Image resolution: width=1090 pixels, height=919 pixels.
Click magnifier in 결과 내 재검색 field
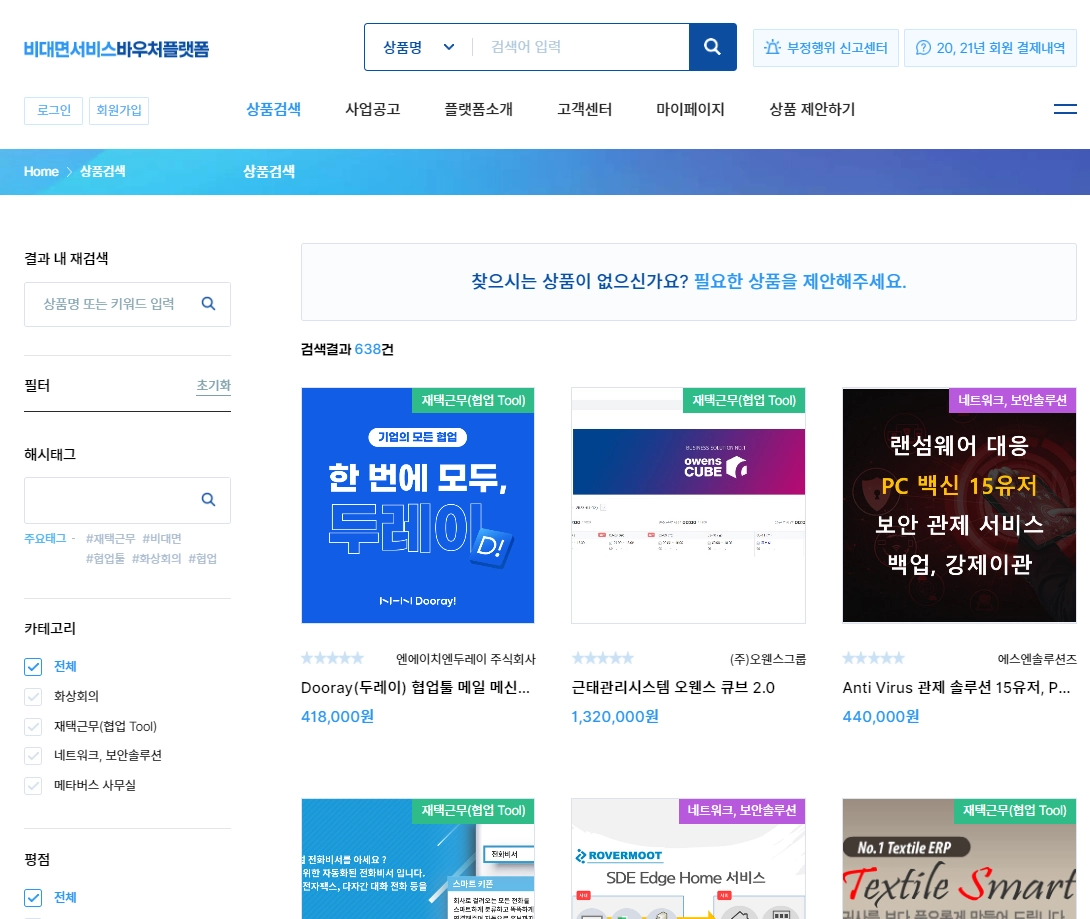coord(208,304)
